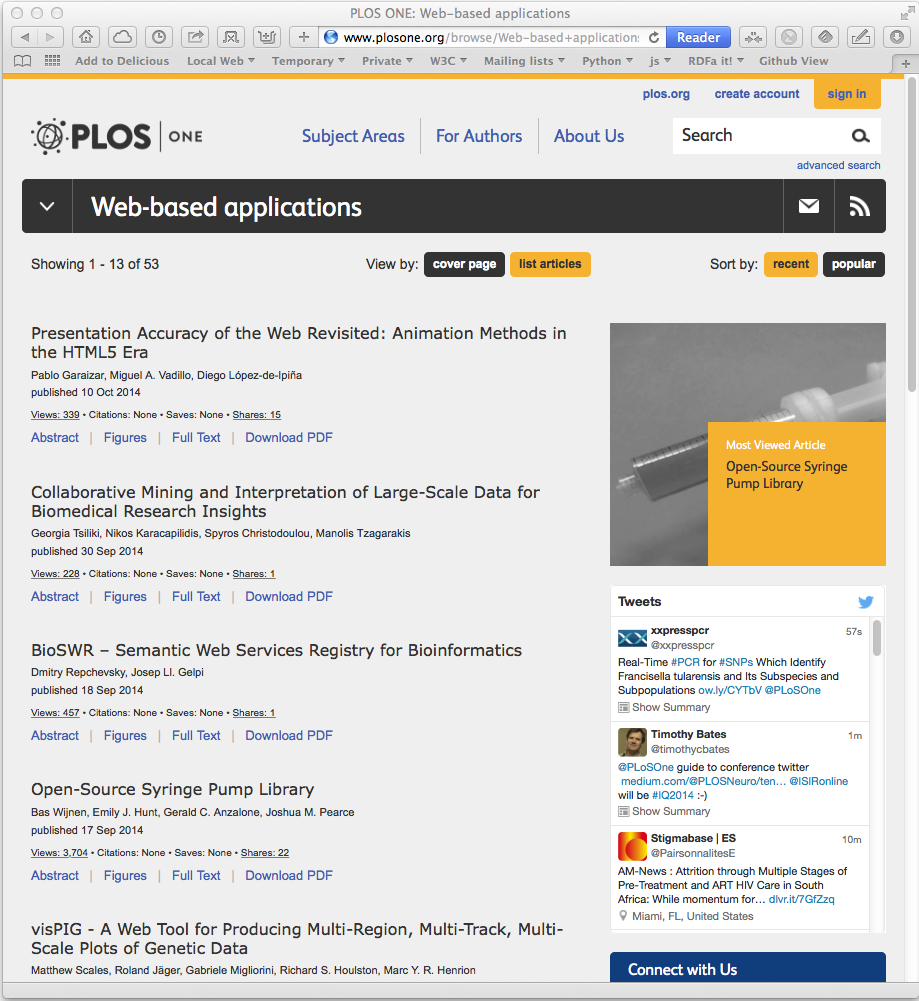Click the RSS feed icon
This screenshot has width=919, height=1001.
pos(859,206)
